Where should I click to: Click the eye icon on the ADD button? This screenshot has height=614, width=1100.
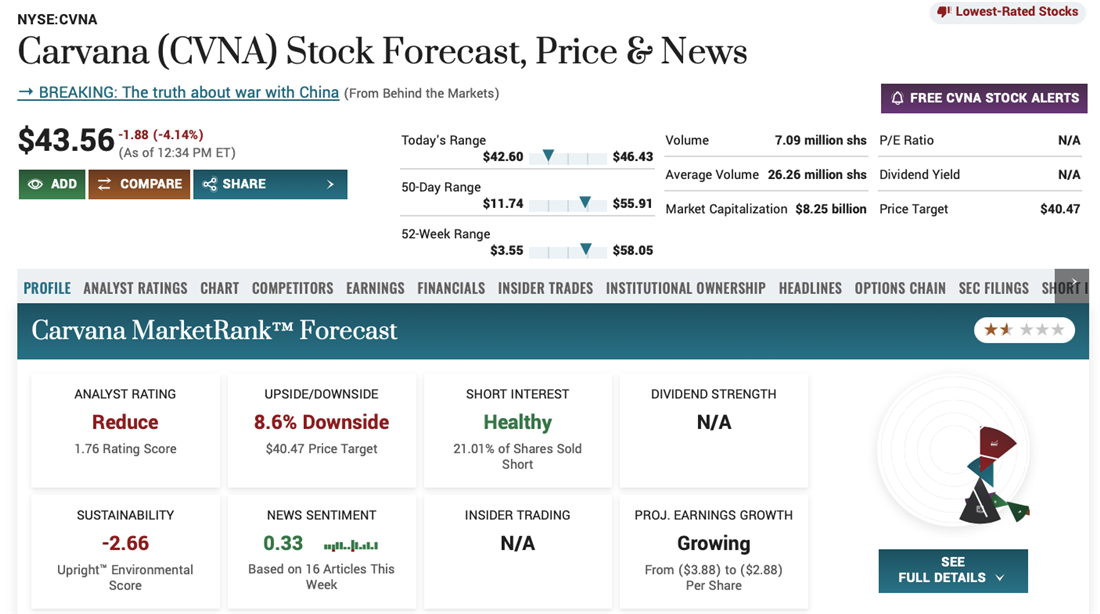click(35, 184)
